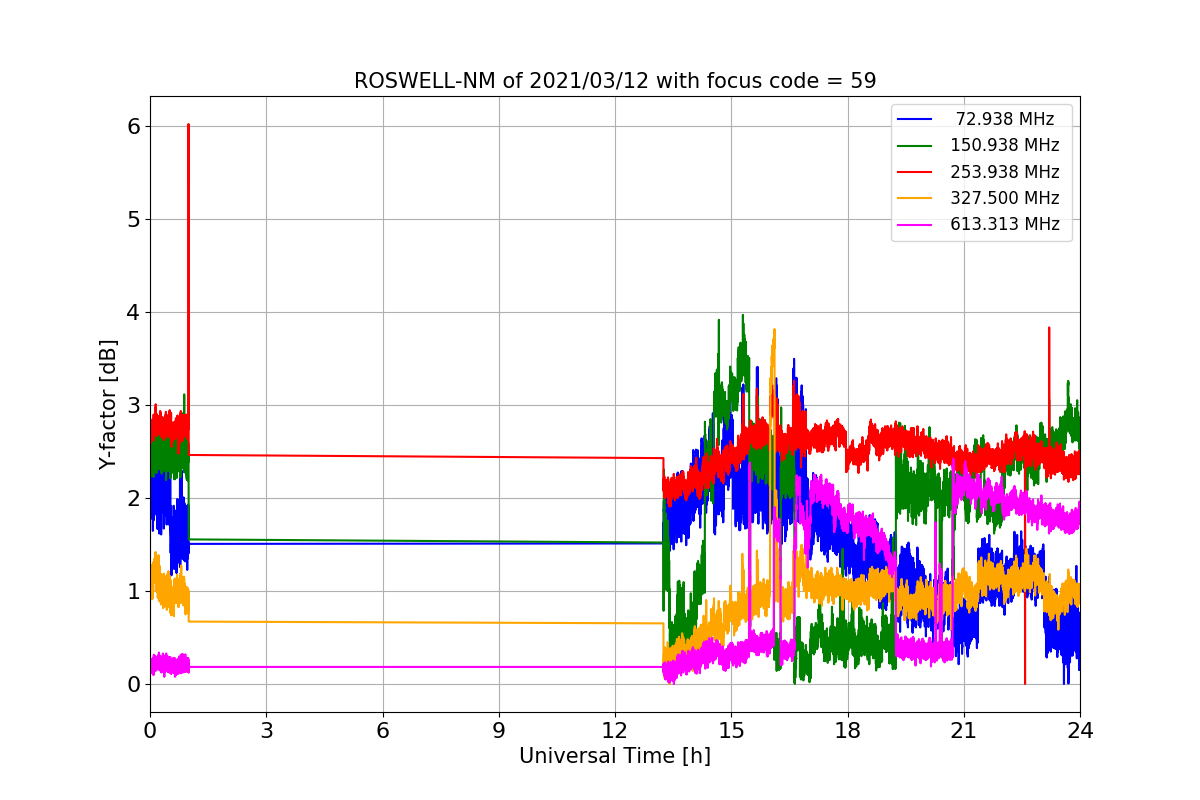Click the x-axis tick label '21'
1200x800 pixels.
pyautogui.click(x=963, y=731)
